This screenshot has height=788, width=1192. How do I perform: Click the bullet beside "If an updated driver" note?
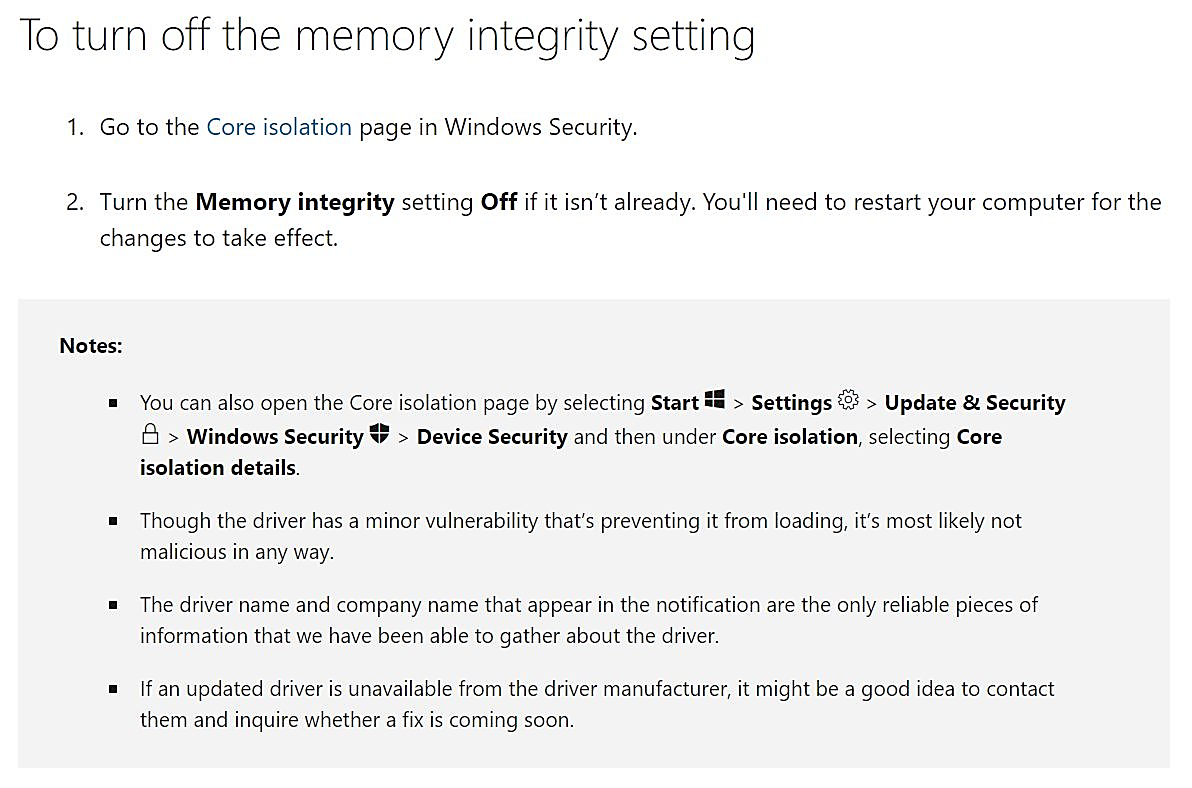(114, 689)
